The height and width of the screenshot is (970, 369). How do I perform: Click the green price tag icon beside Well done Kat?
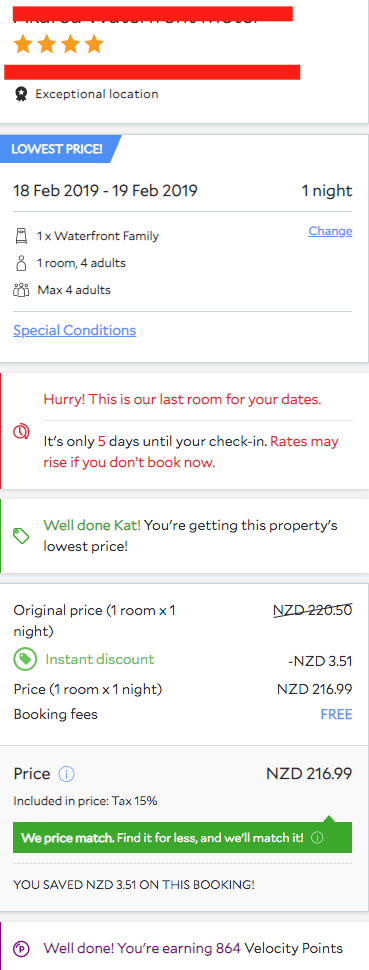[21, 536]
